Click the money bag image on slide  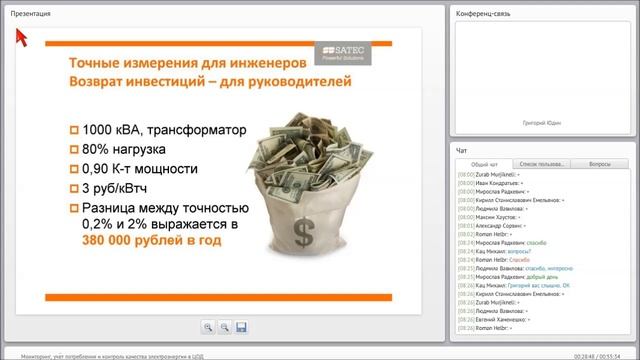pyautogui.click(x=310, y=184)
